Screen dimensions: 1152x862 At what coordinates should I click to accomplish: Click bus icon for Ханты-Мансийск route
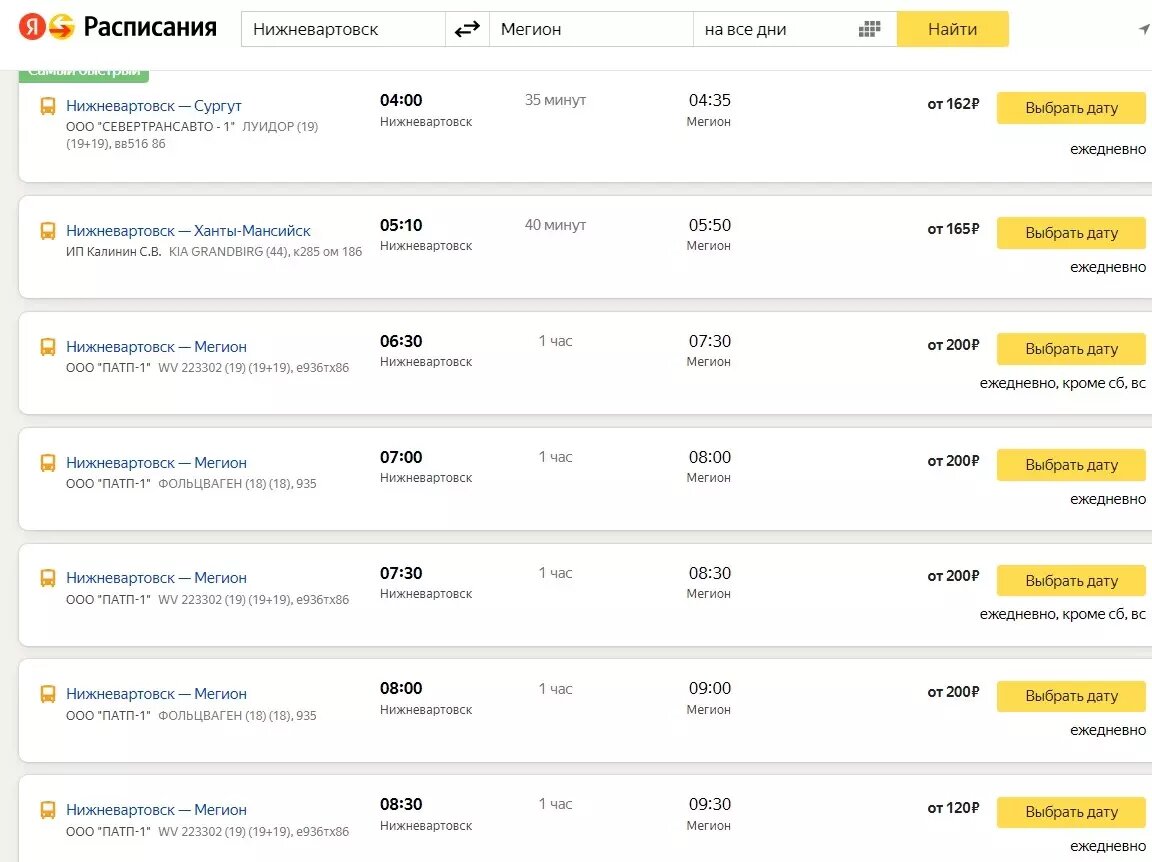click(48, 231)
